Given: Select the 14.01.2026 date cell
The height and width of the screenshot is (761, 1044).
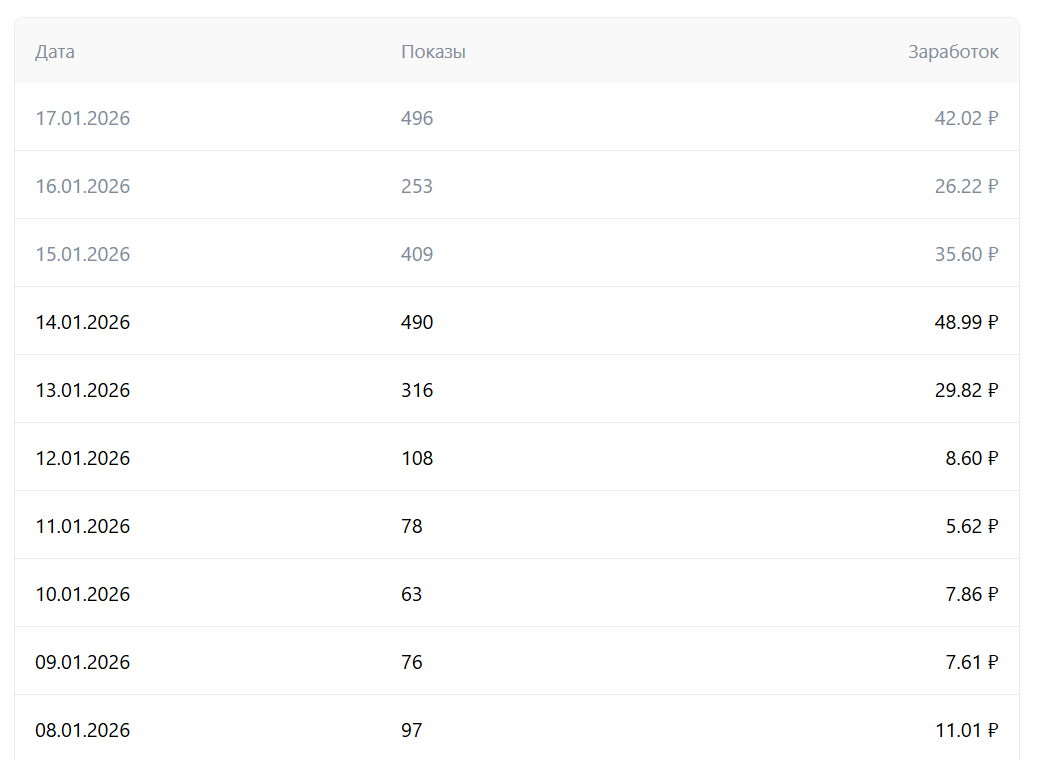Looking at the screenshot, I should click(83, 322).
